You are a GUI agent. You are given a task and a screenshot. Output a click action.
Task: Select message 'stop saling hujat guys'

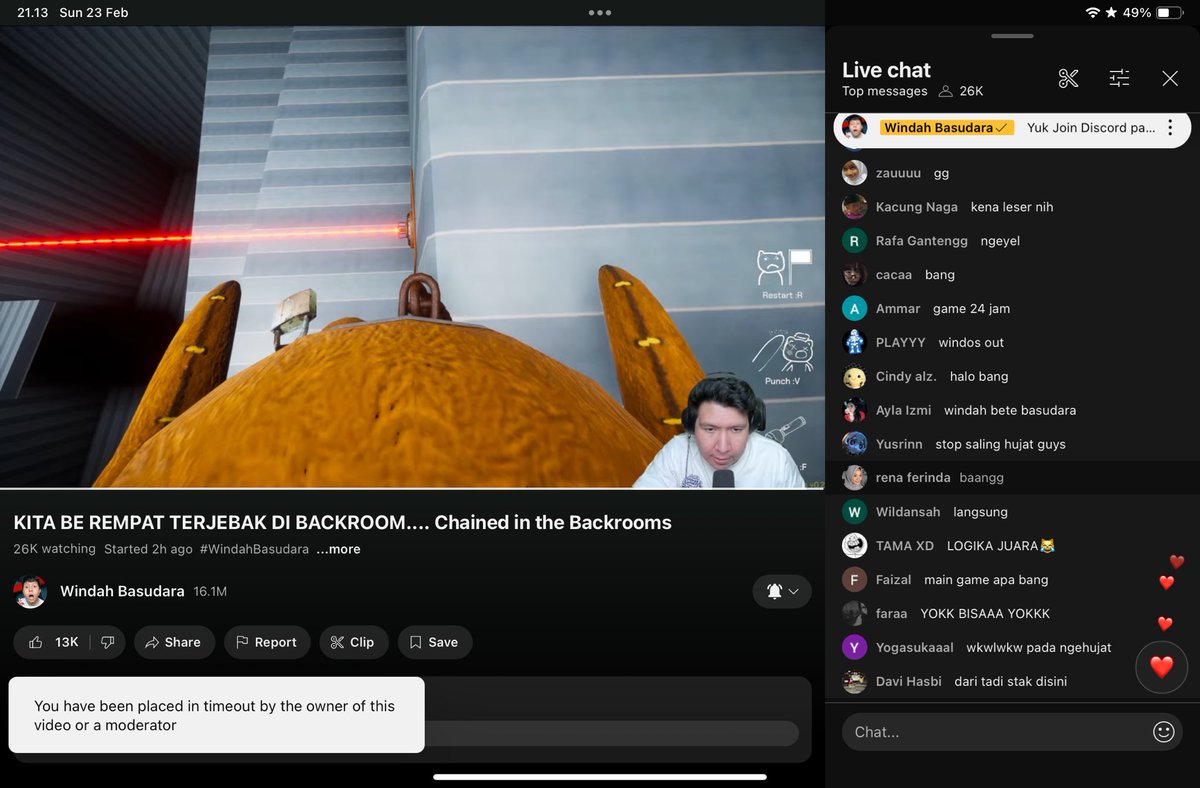pos(1000,444)
